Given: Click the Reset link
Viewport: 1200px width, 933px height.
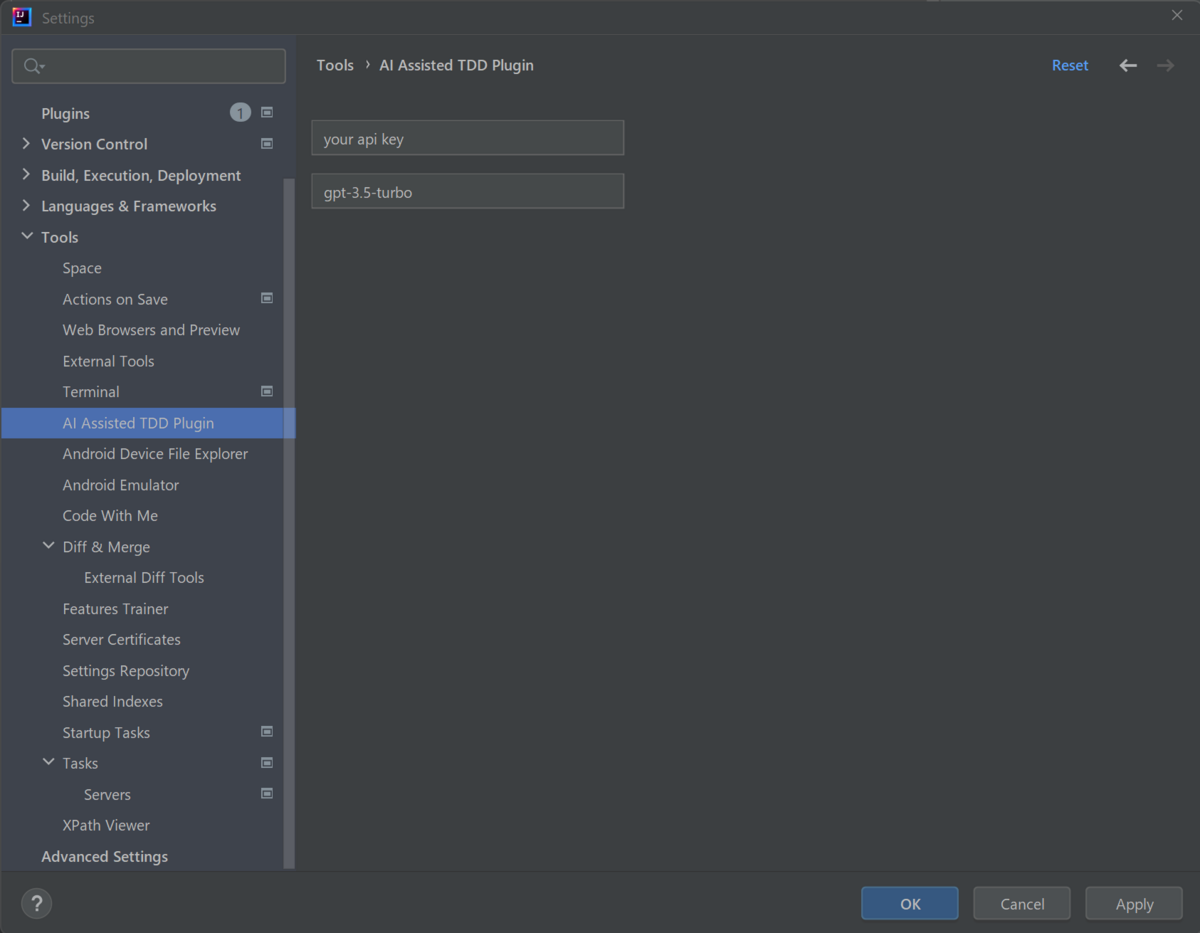Looking at the screenshot, I should pyautogui.click(x=1070, y=65).
